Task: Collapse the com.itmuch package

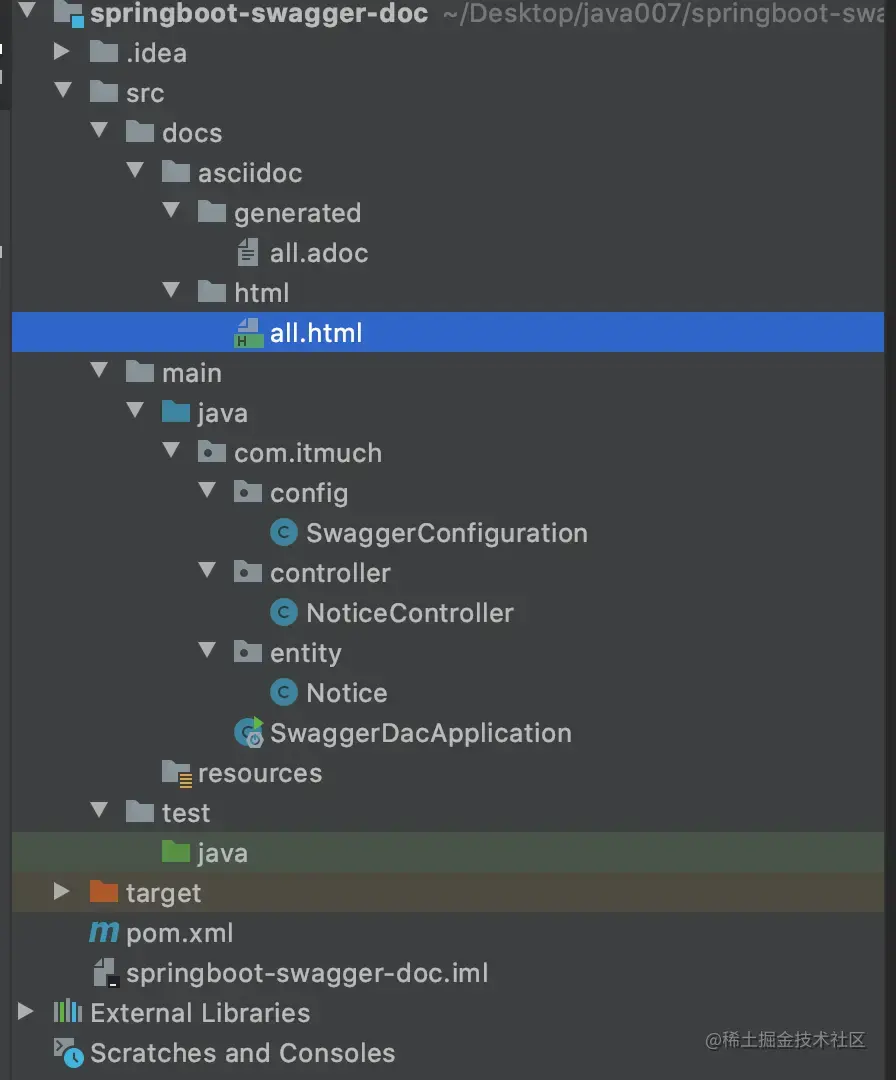Action: [x=171, y=452]
